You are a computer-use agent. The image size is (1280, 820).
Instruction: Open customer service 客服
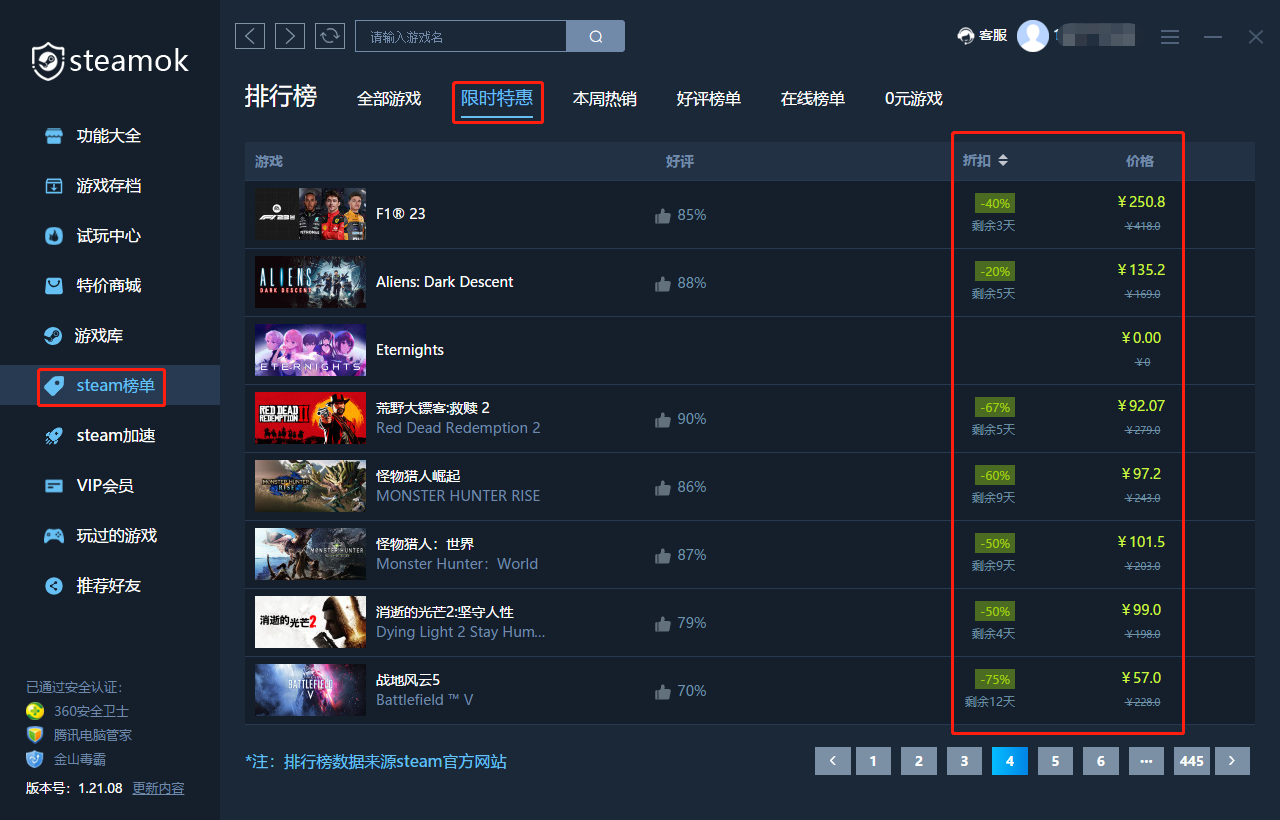click(982, 36)
